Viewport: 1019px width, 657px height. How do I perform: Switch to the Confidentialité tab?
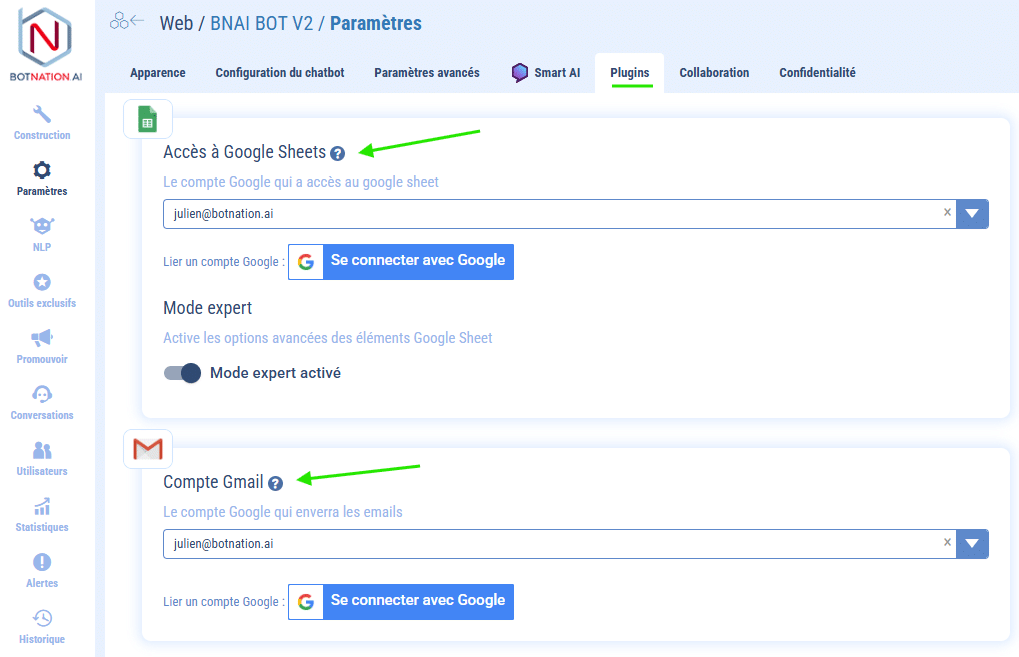[x=817, y=73]
